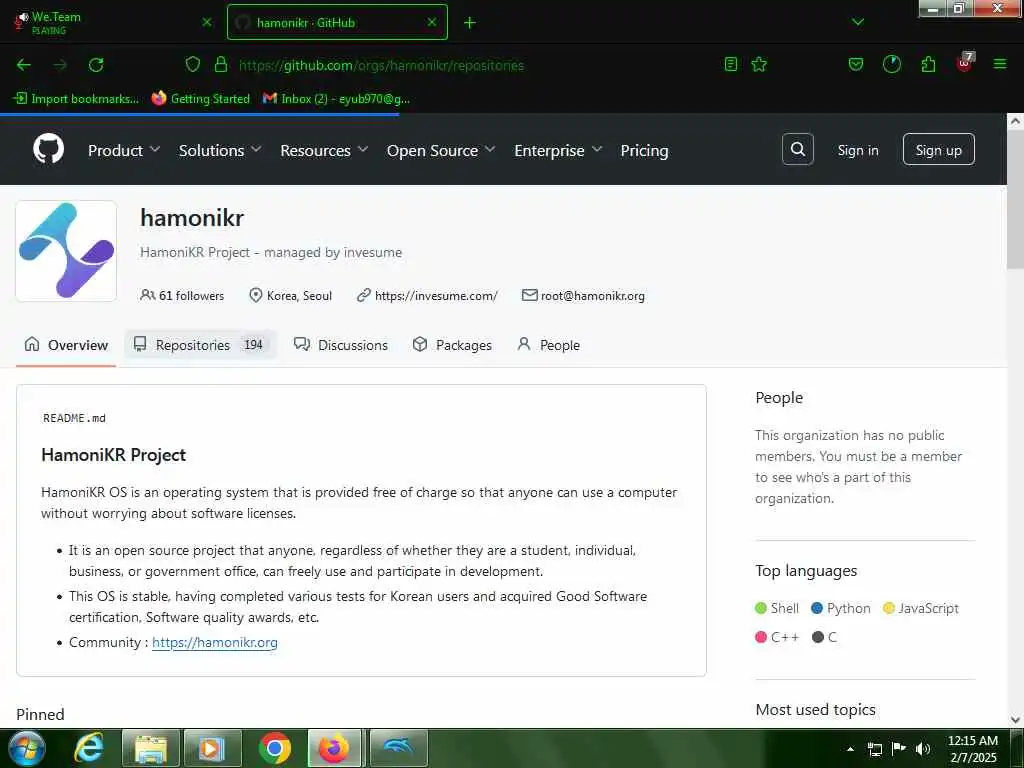The image size is (1024, 768).
Task: Toggle reader view icon in address bar
Action: 731,64
